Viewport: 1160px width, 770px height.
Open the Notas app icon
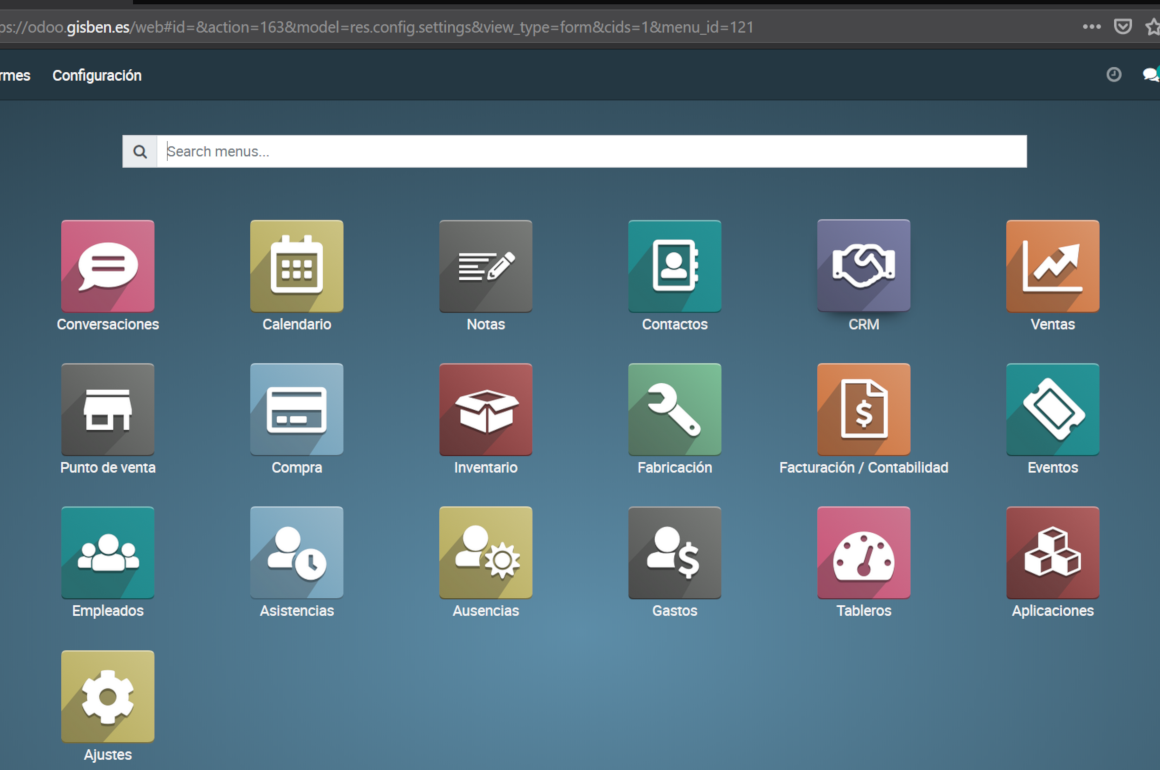486,267
